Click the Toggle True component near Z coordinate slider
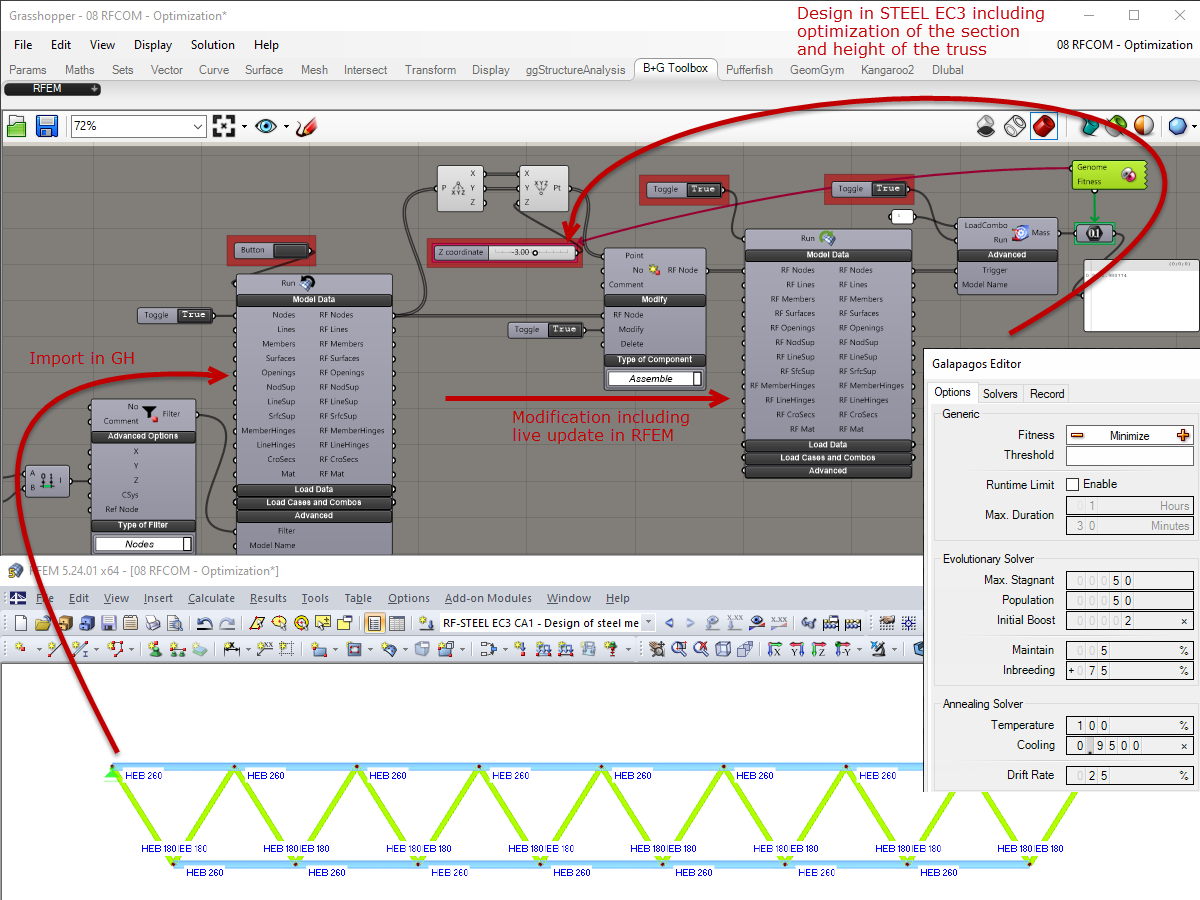 point(546,329)
